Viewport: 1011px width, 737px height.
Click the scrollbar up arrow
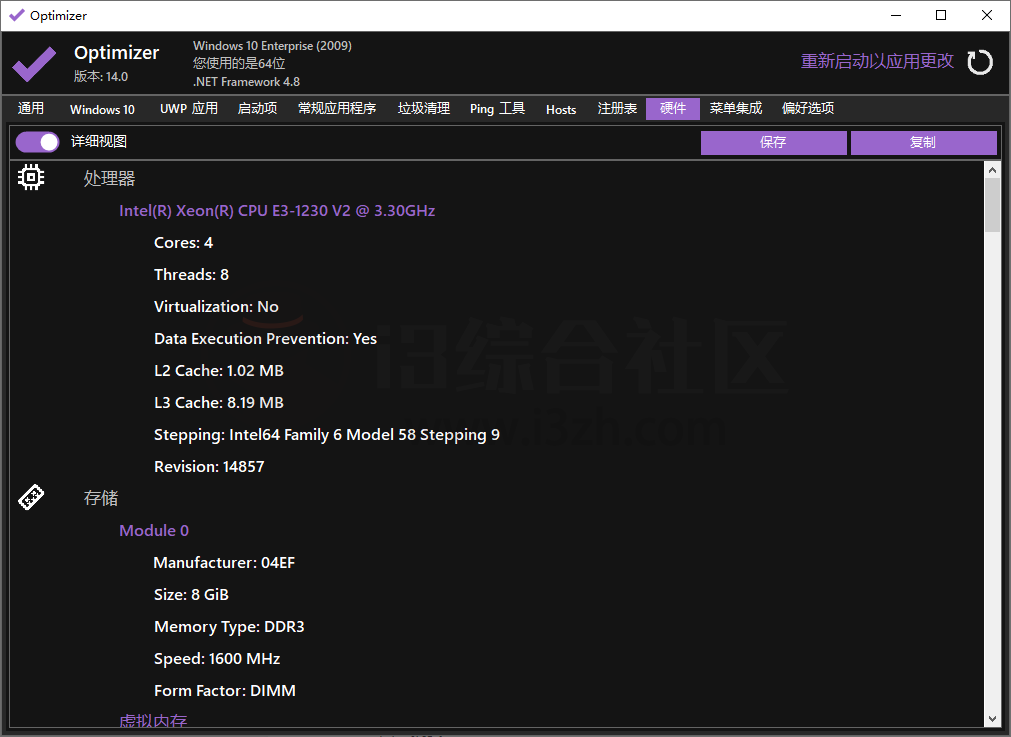[992, 170]
